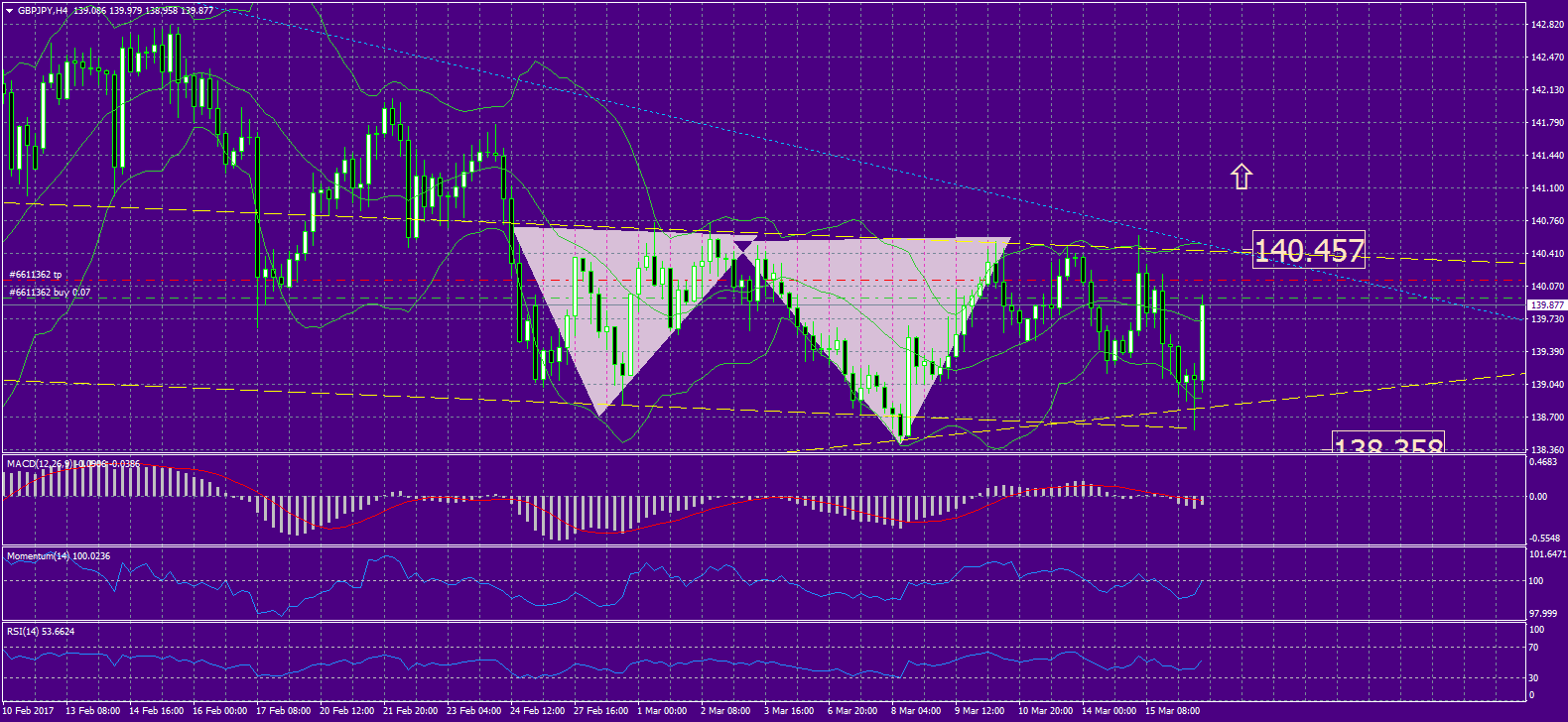Click the current price tag 139.877

[x=1546, y=305]
